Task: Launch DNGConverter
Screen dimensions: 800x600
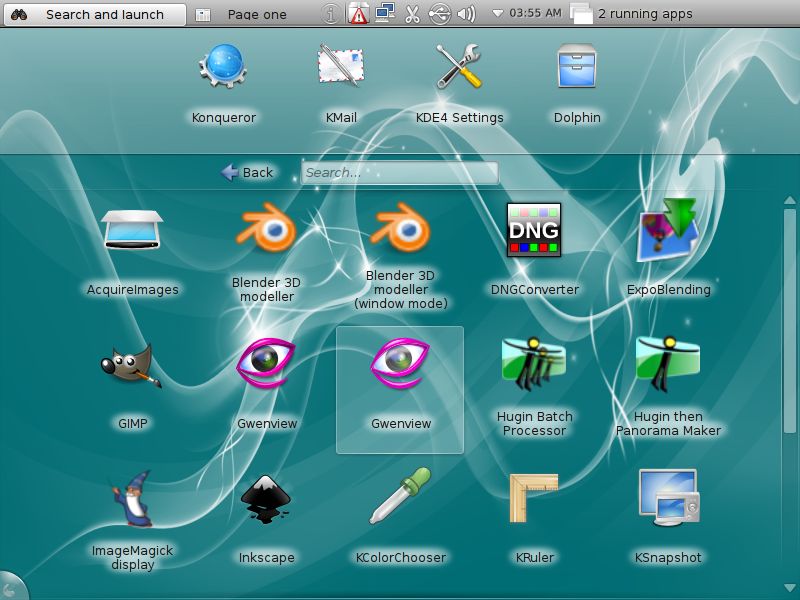Action: (x=534, y=229)
